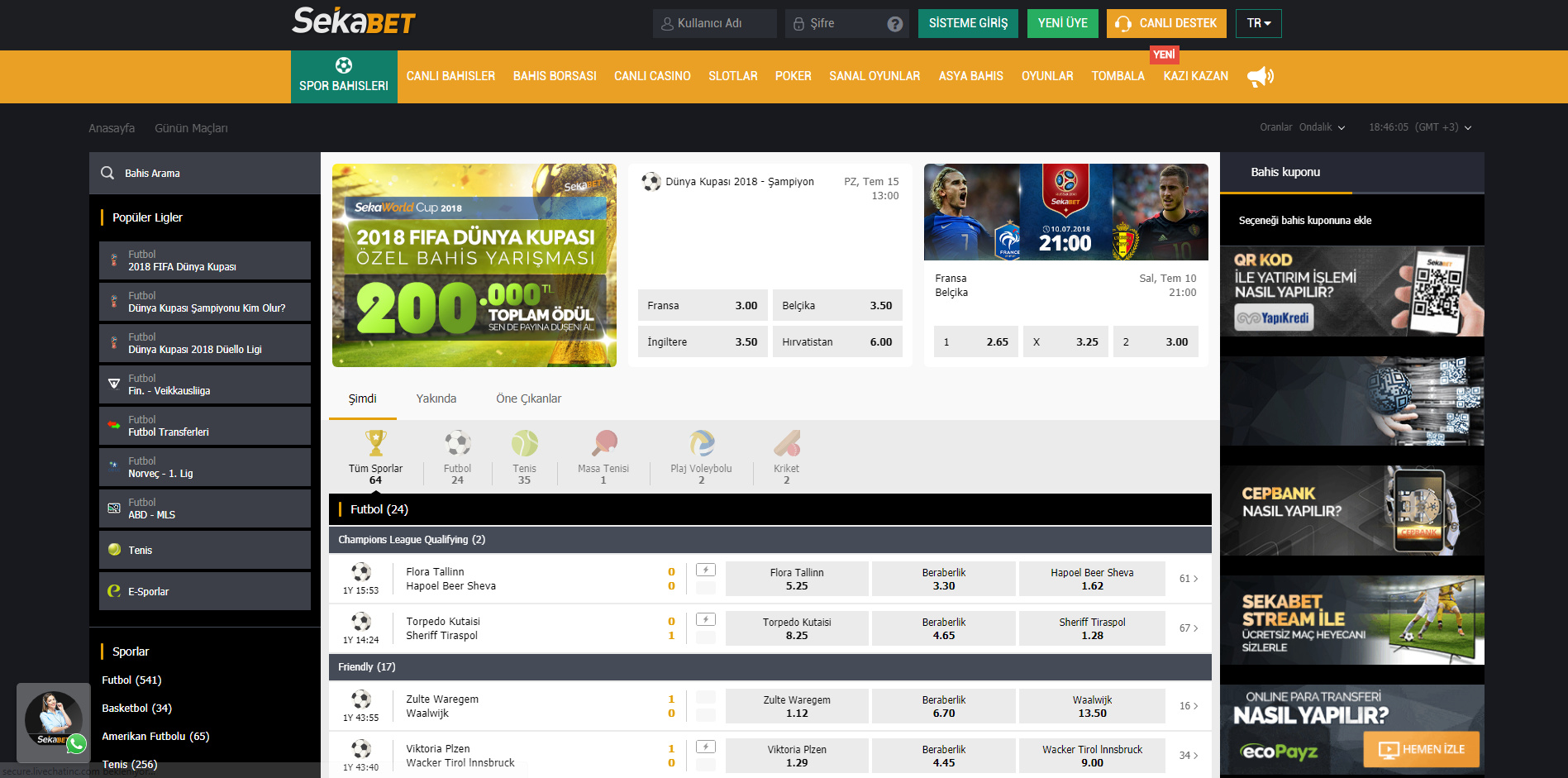
Task: Open Amerikan Futbolu (65) sport
Action: (155, 736)
